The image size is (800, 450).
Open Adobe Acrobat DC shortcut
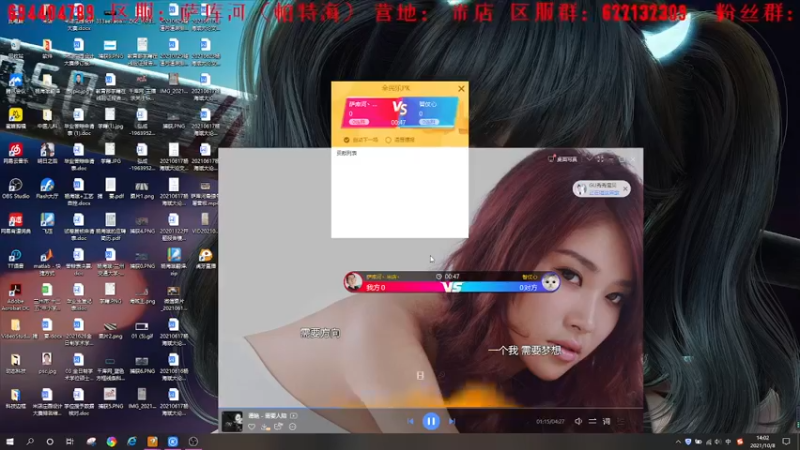coord(15,297)
